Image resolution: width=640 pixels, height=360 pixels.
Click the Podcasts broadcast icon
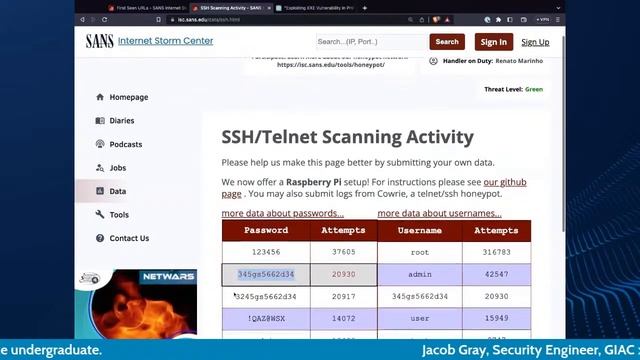click(x=100, y=144)
